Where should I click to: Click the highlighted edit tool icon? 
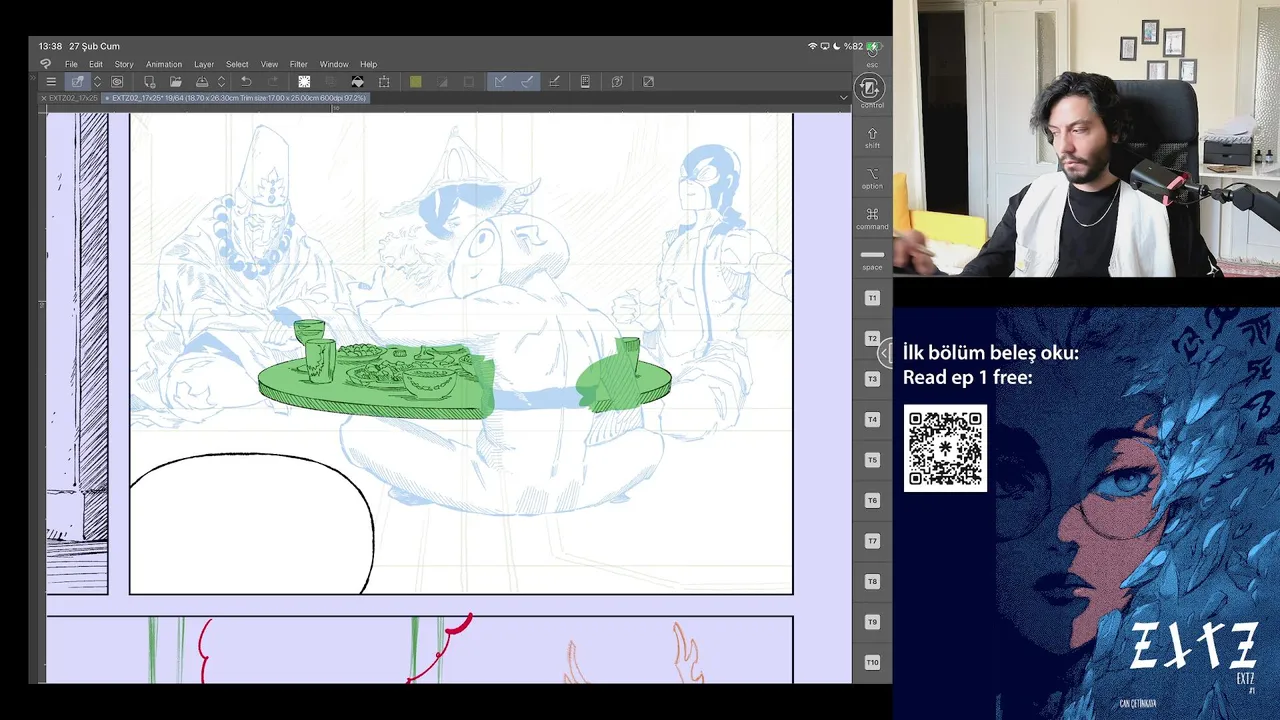pyautogui.click(x=77, y=81)
